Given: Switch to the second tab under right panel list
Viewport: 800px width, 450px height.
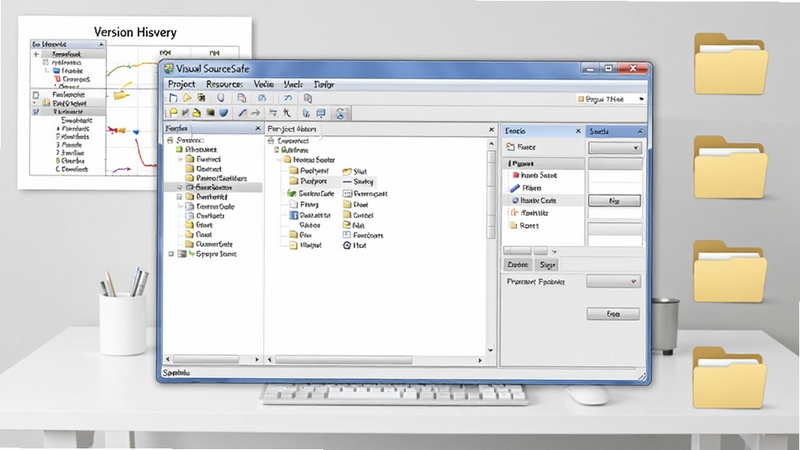Looking at the screenshot, I should click(547, 265).
